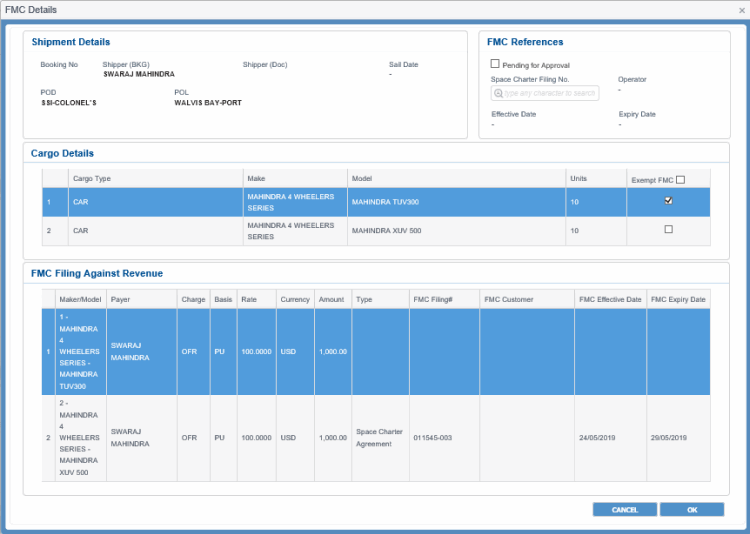
Task: Type in Space Charter Filing No. field
Action: 550,93
